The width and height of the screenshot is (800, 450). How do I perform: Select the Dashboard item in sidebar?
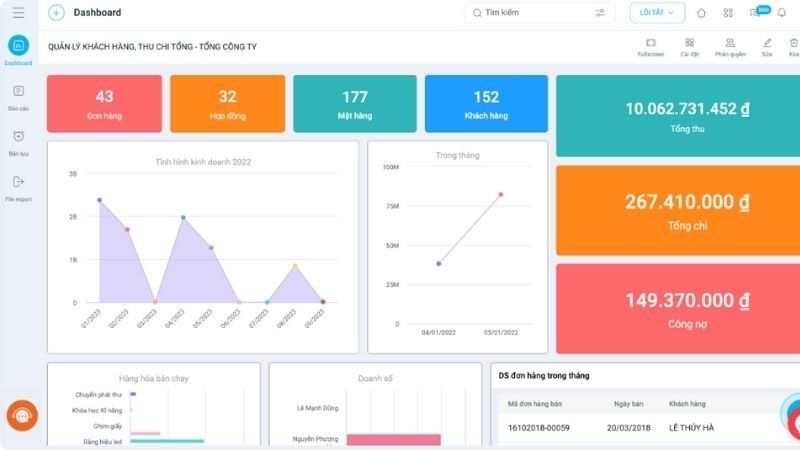click(x=18, y=49)
